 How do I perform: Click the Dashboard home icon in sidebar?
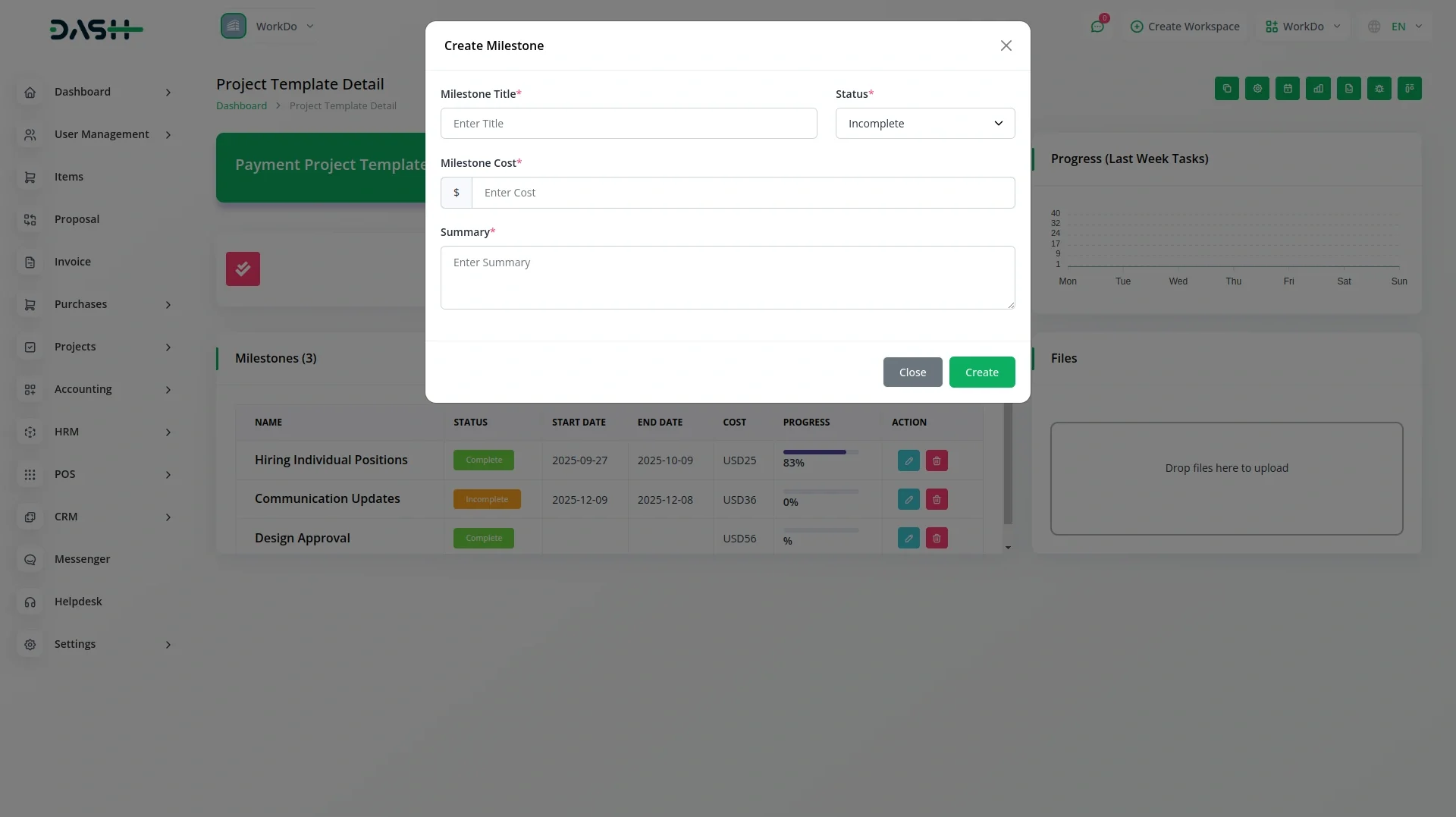click(x=30, y=92)
